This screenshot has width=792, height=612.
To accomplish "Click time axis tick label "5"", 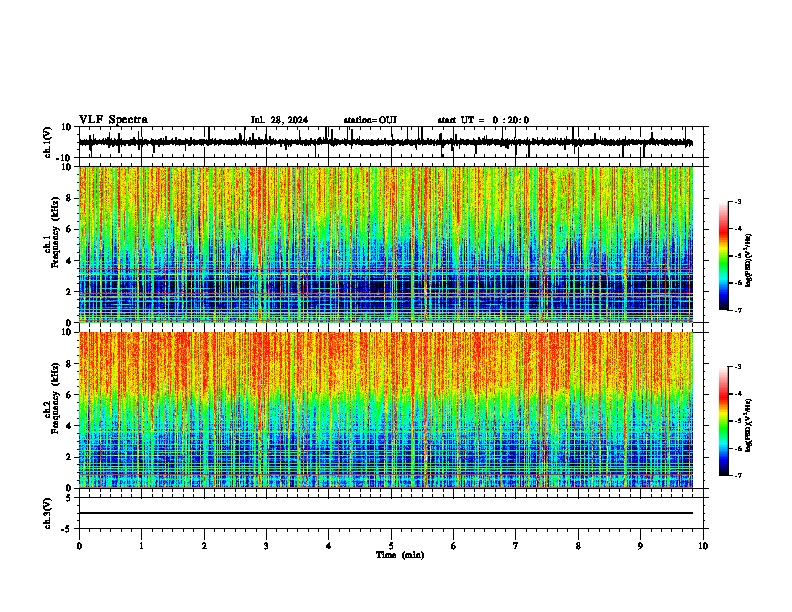I will coord(391,546).
